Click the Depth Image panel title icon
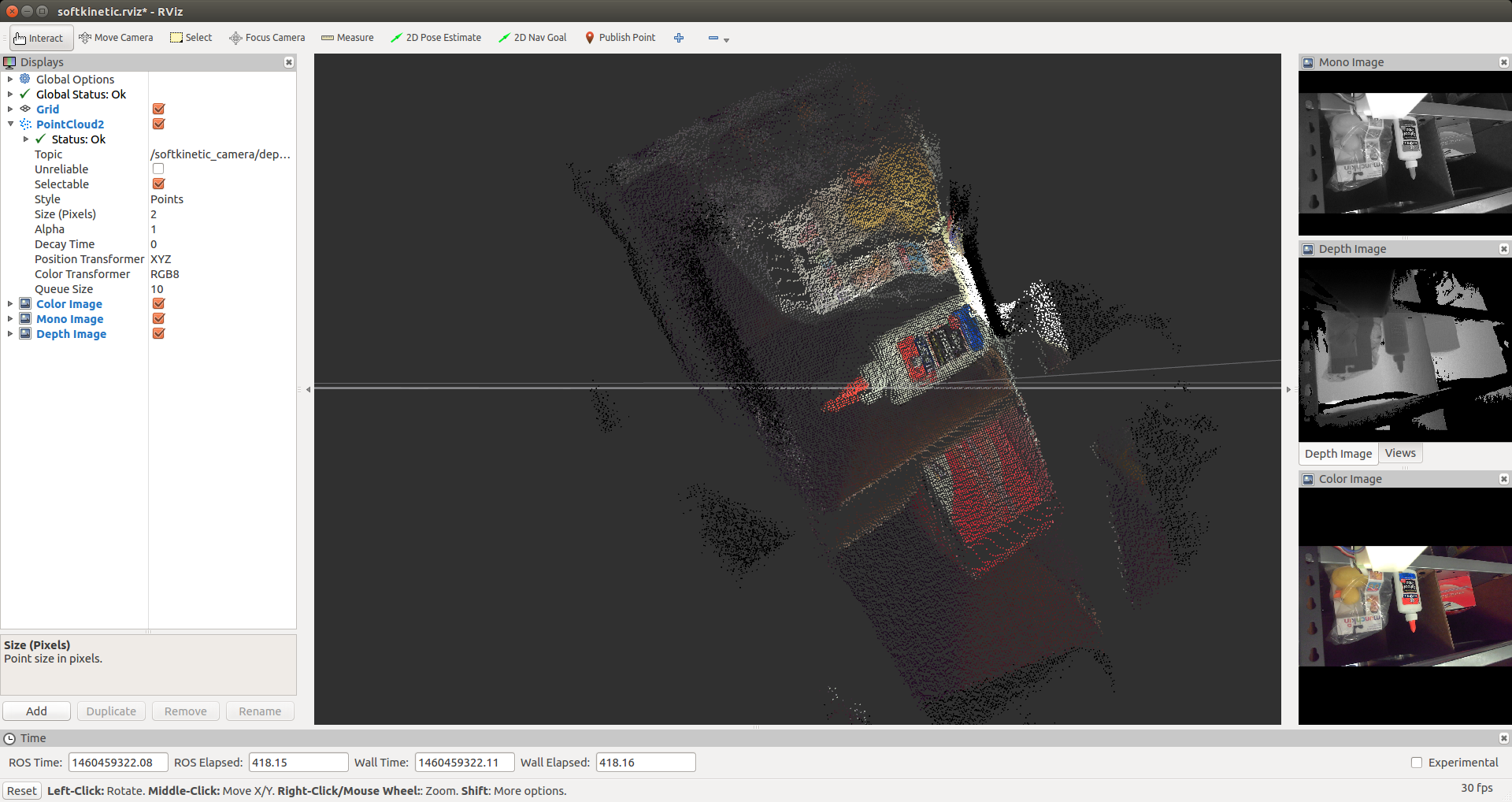This screenshot has width=1512, height=802. [1308, 249]
